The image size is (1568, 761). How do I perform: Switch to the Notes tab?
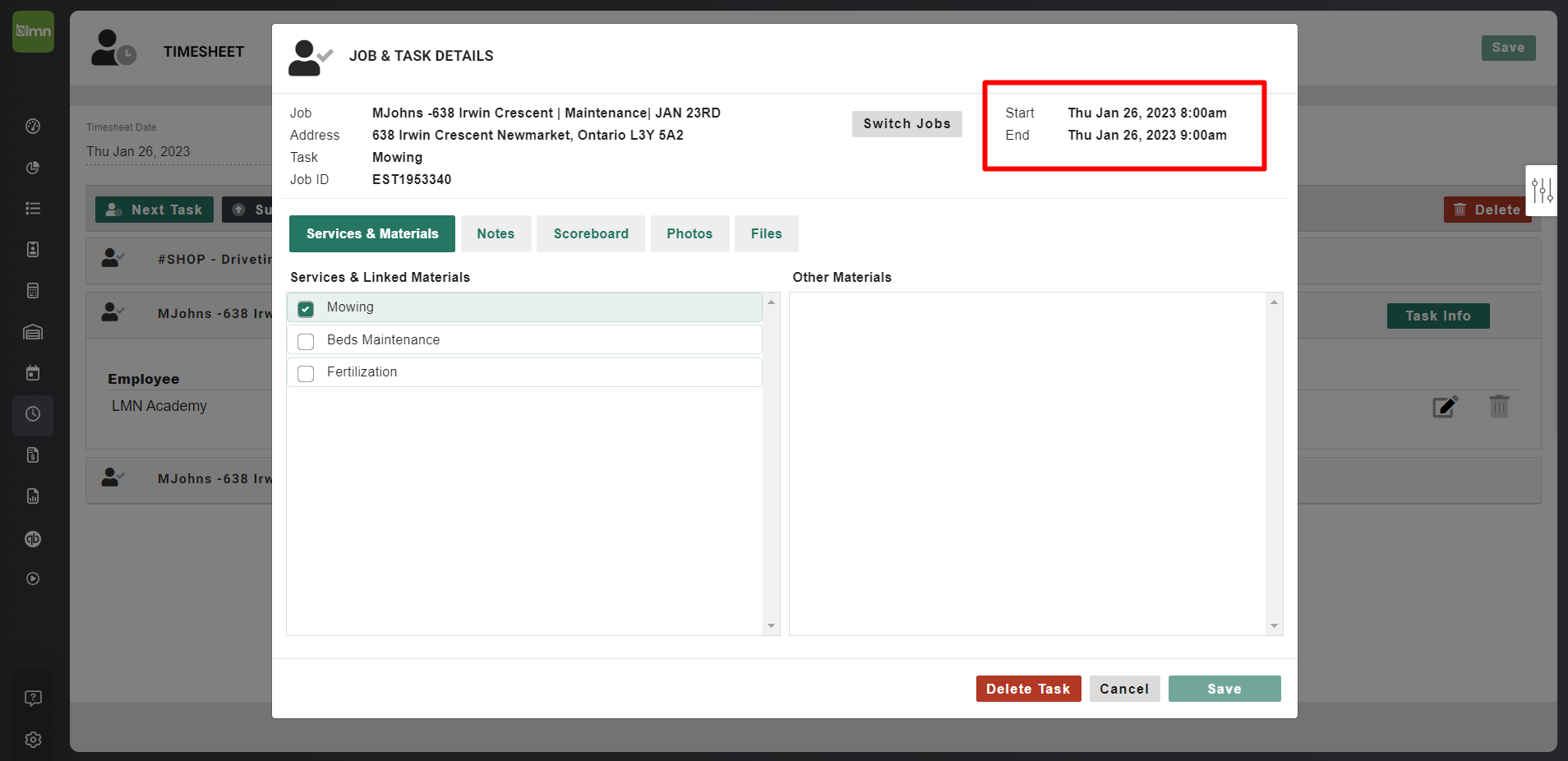click(x=496, y=233)
